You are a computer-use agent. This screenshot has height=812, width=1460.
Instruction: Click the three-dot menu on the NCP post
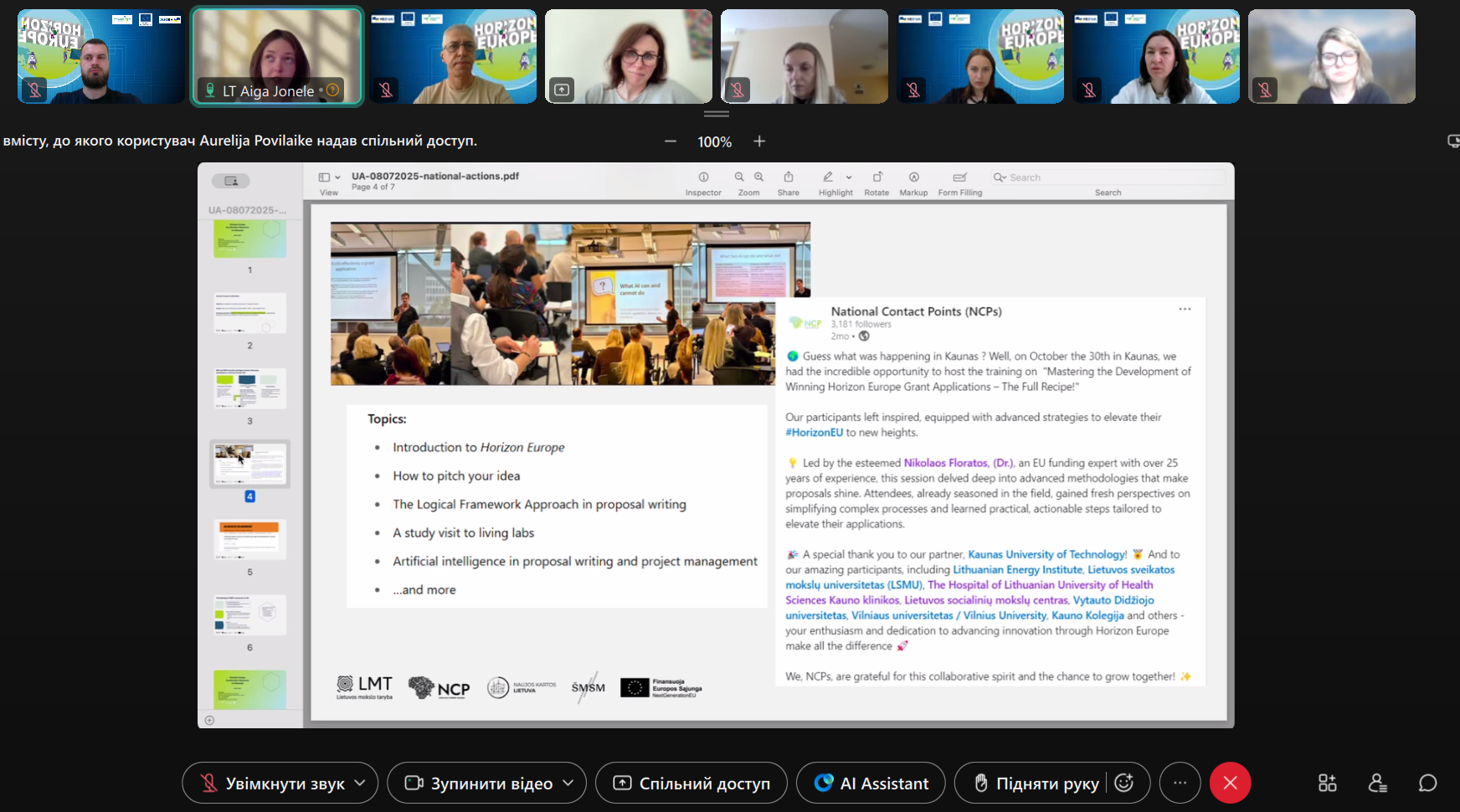click(1185, 310)
